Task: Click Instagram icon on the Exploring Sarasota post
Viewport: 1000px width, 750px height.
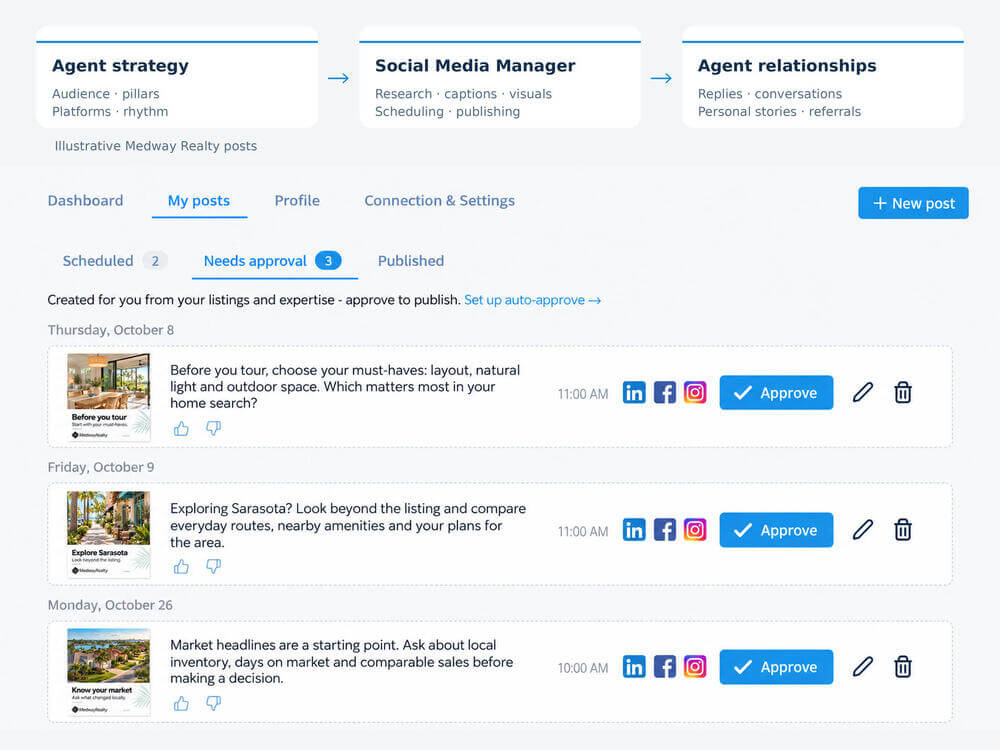Action: [695, 529]
